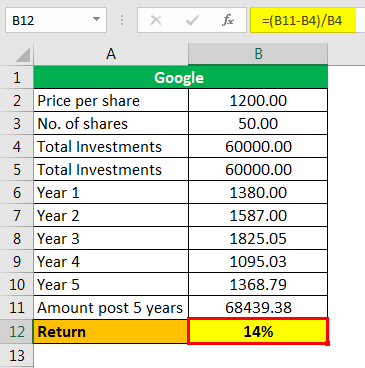Select row 8 header
The width and height of the screenshot is (365, 368).
17,238
